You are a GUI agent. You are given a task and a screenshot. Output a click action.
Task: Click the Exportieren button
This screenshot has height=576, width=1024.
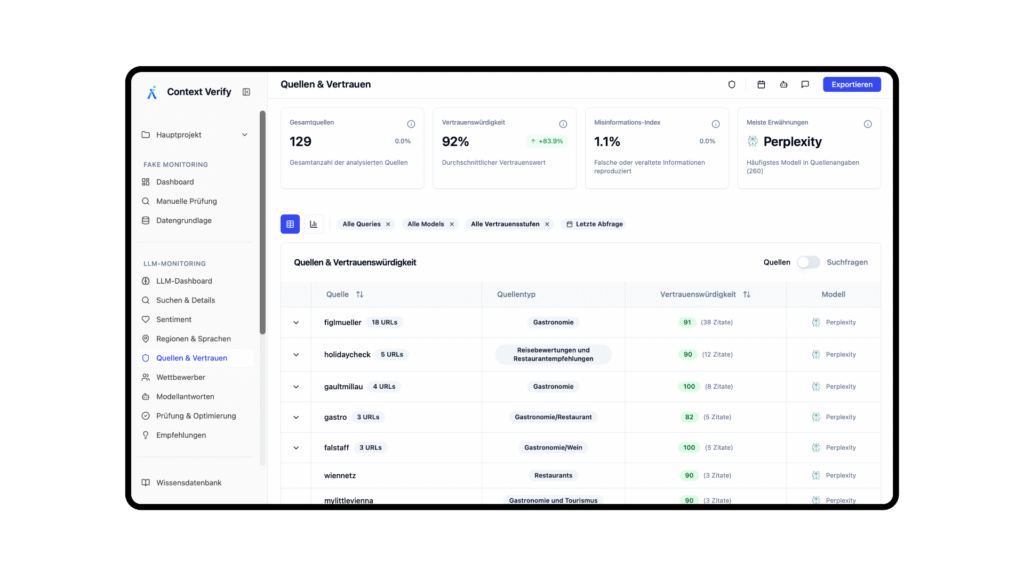tap(851, 84)
